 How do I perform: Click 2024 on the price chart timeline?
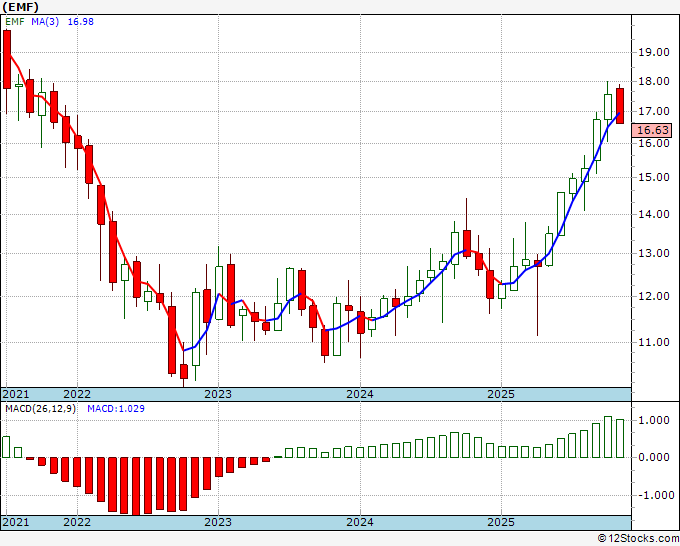pyautogui.click(x=360, y=394)
